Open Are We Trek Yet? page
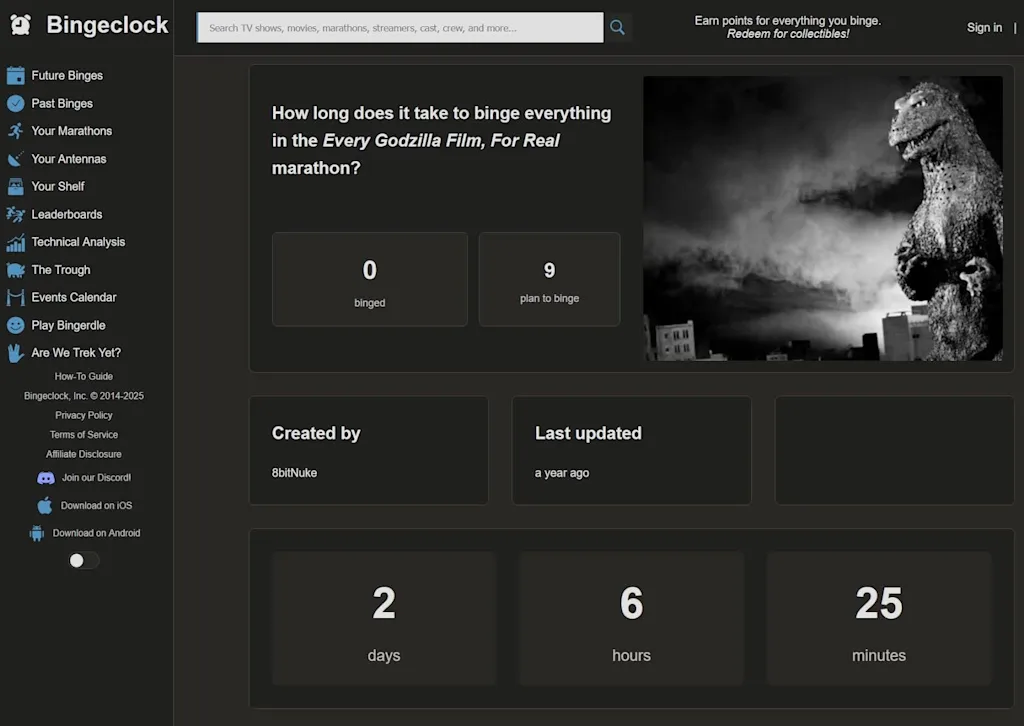The image size is (1024, 726). pos(76,353)
